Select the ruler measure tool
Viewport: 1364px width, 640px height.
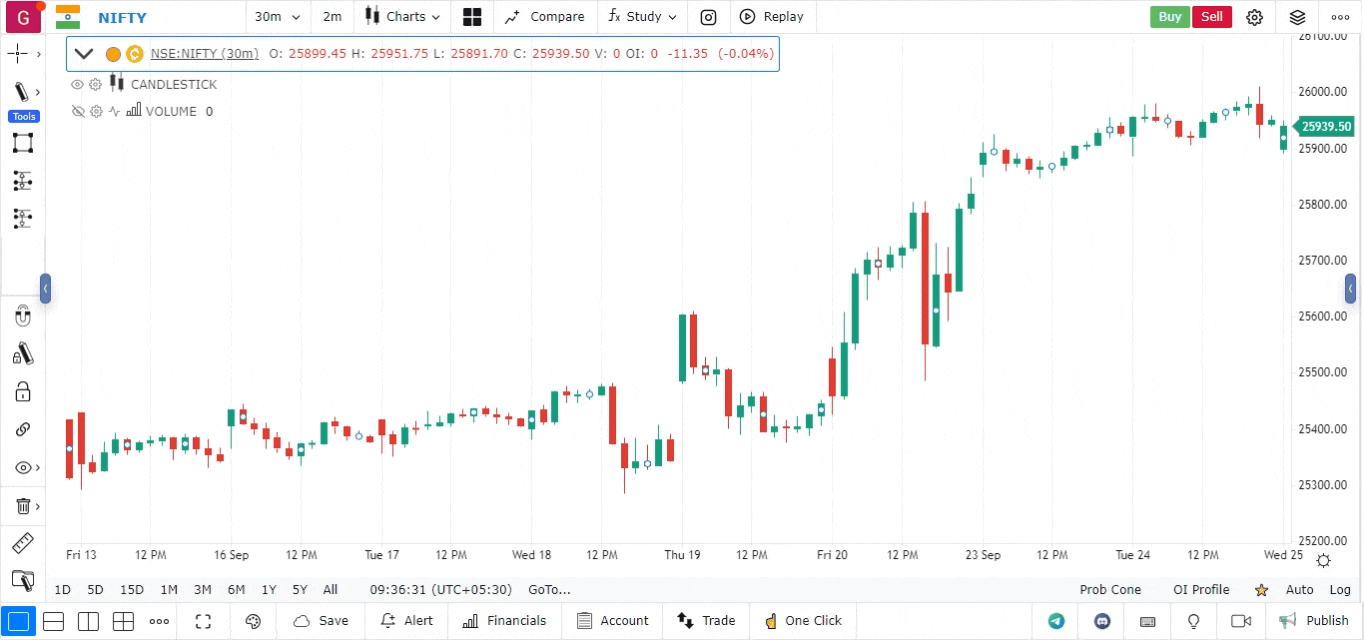click(x=22, y=544)
